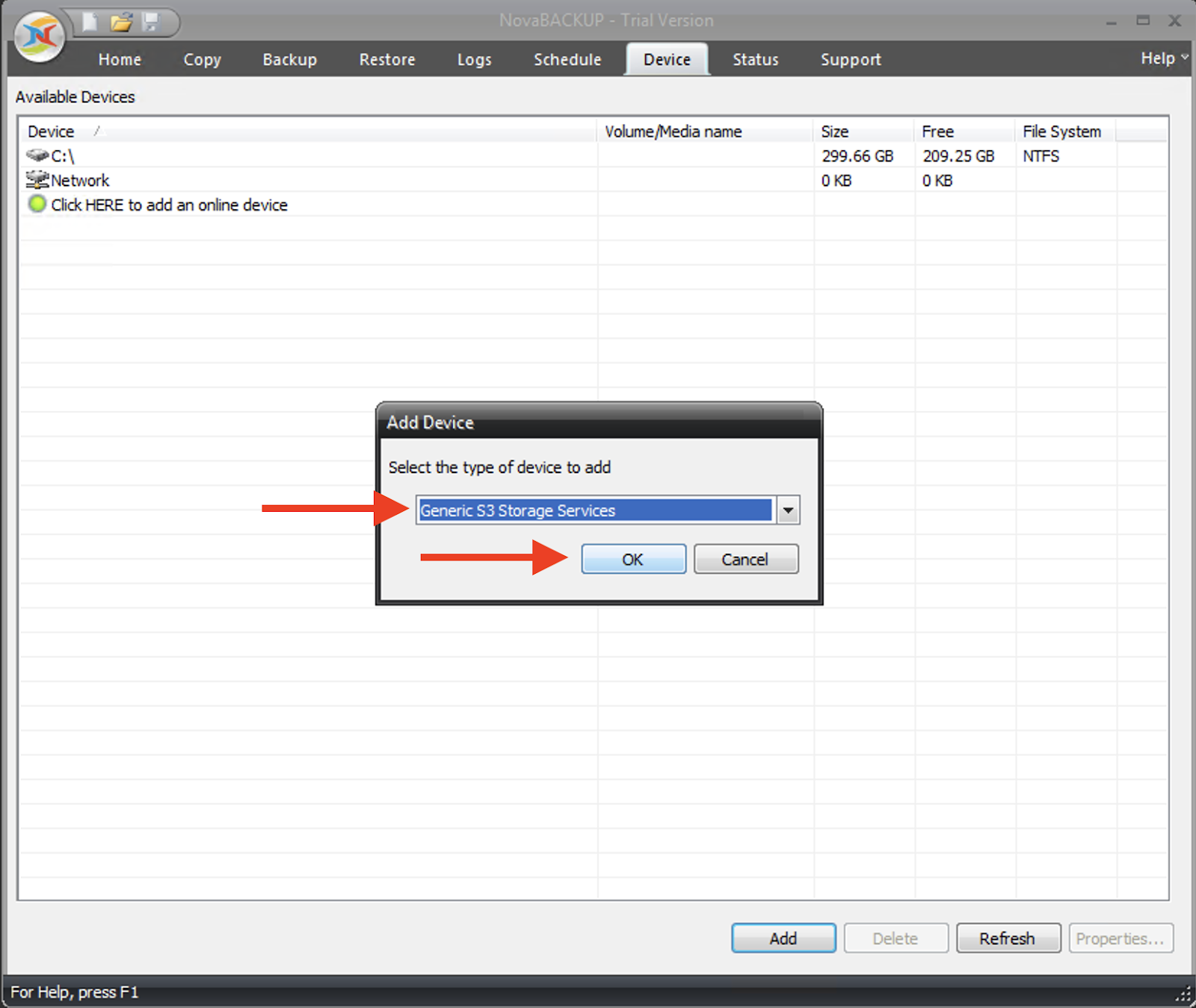The image size is (1196, 1008).
Task: Click the Add Device dialog title bar
Action: coord(599,422)
